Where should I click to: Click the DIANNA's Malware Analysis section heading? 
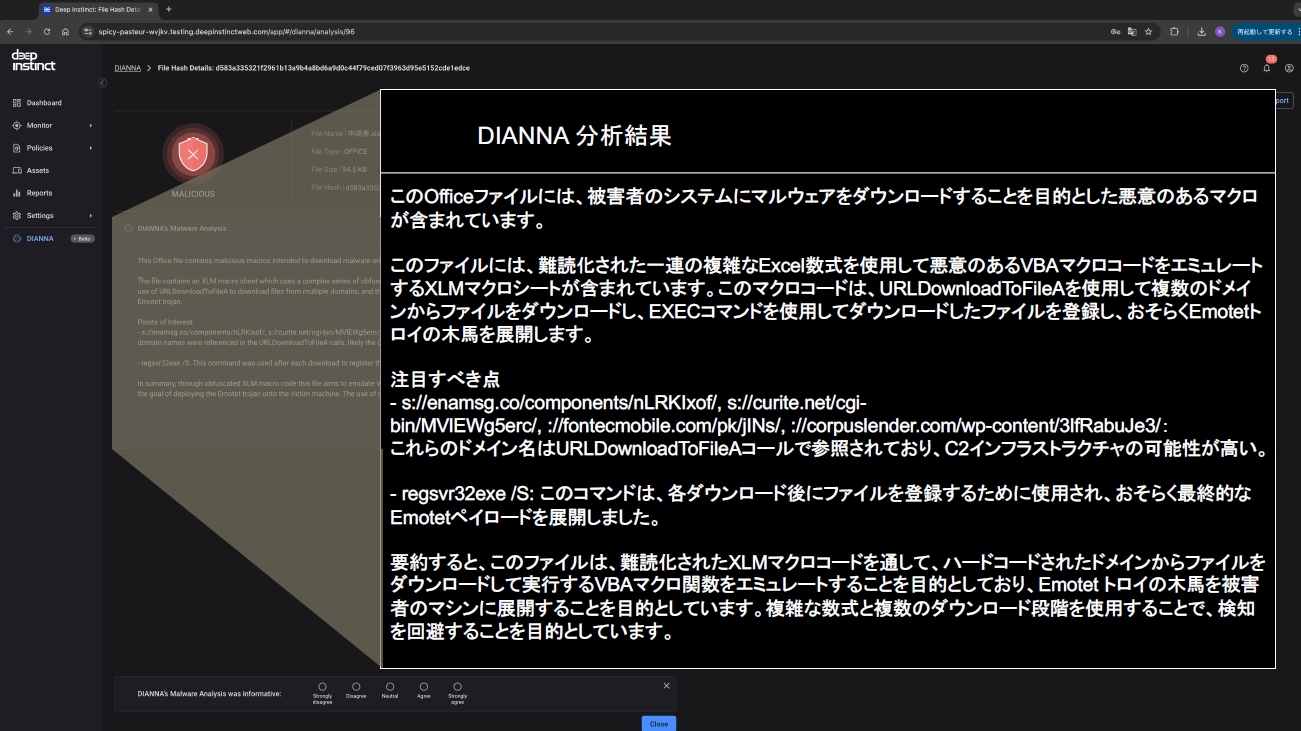click(182, 229)
